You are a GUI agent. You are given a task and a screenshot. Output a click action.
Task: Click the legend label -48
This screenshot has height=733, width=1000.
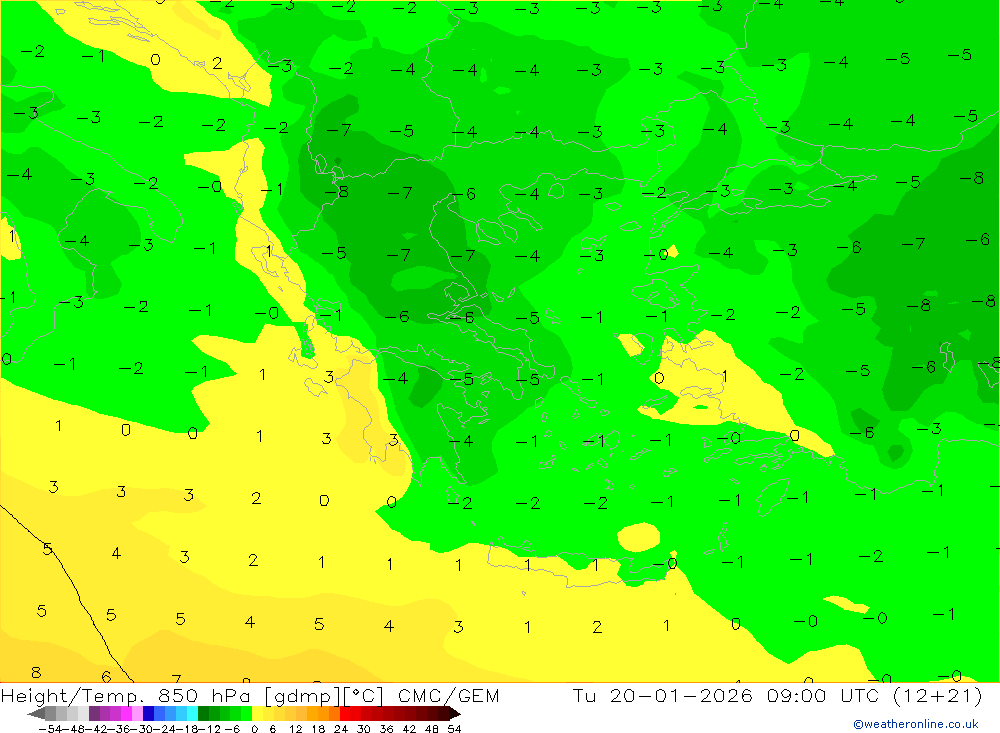[73, 729]
